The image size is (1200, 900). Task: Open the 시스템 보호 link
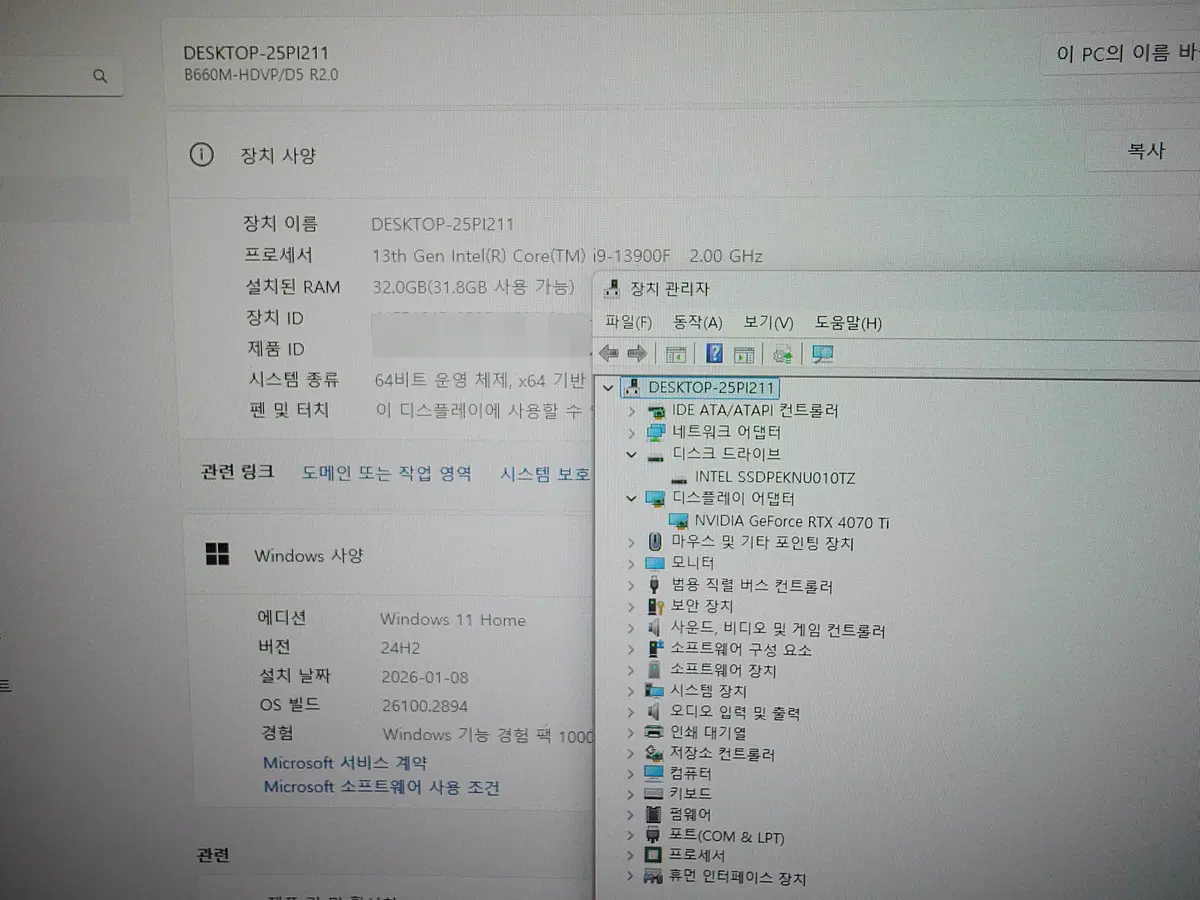click(x=545, y=473)
